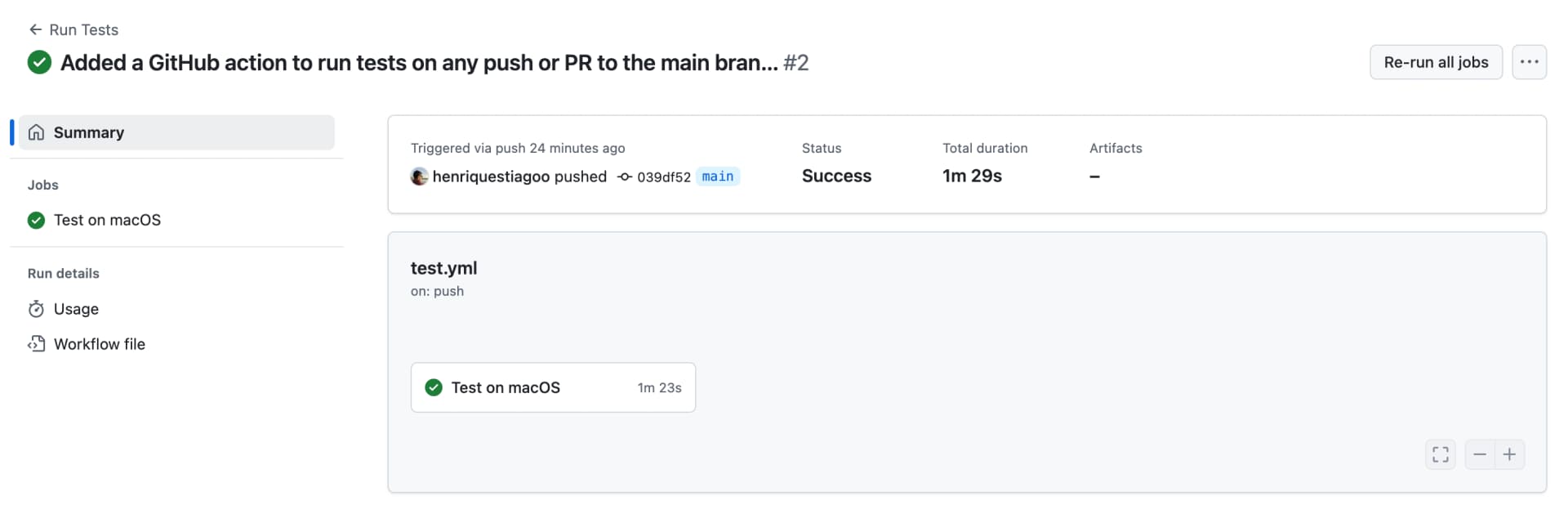Screen dimensions: 1568x532
Task: Zoom in the workflow graph
Action: pyautogui.click(x=1509, y=454)
